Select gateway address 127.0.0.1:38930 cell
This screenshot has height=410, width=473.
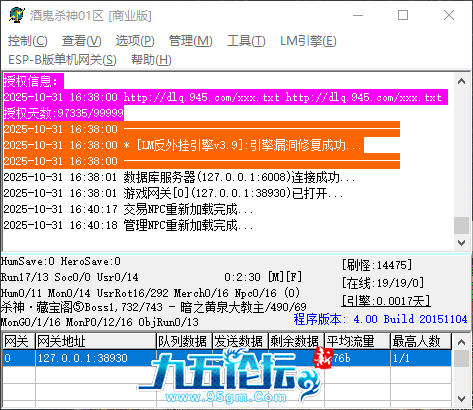[x=96, y=358]
